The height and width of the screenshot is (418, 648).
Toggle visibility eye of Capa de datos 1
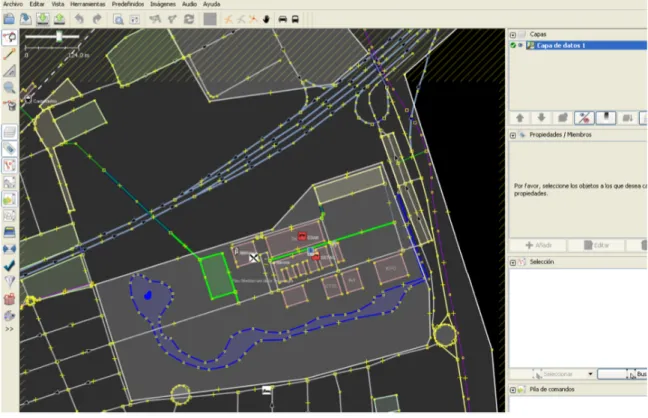(x=520, y=45)
